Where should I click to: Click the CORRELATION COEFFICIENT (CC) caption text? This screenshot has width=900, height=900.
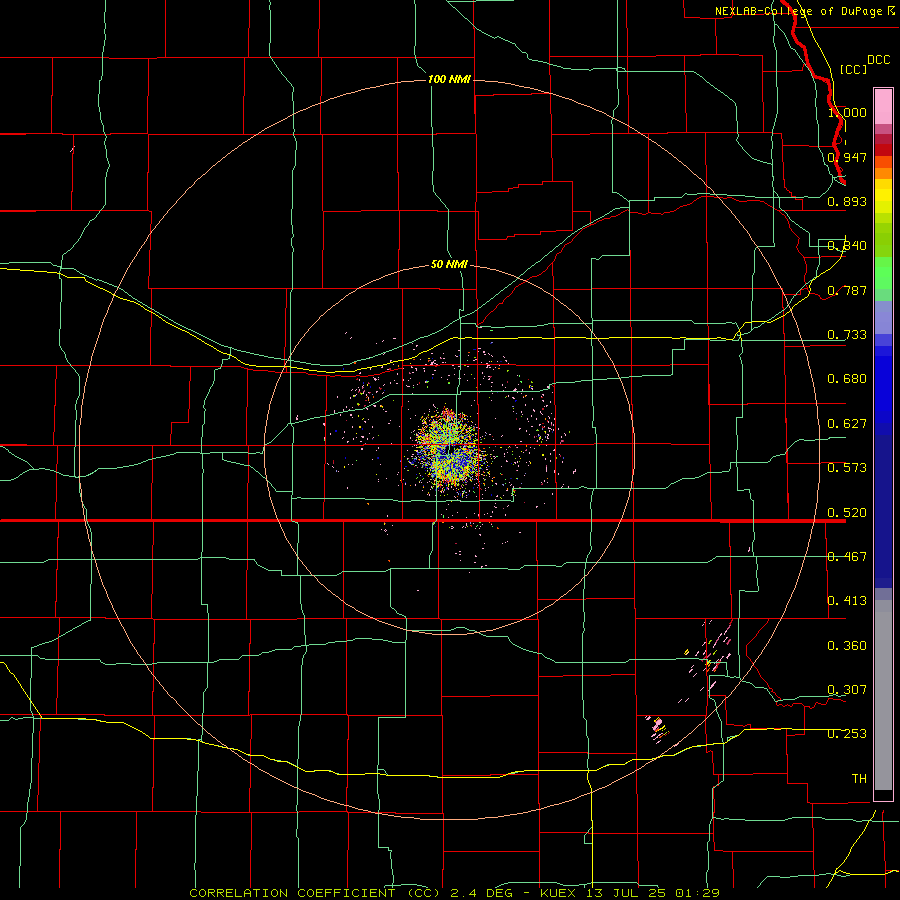tap(315, 893)
